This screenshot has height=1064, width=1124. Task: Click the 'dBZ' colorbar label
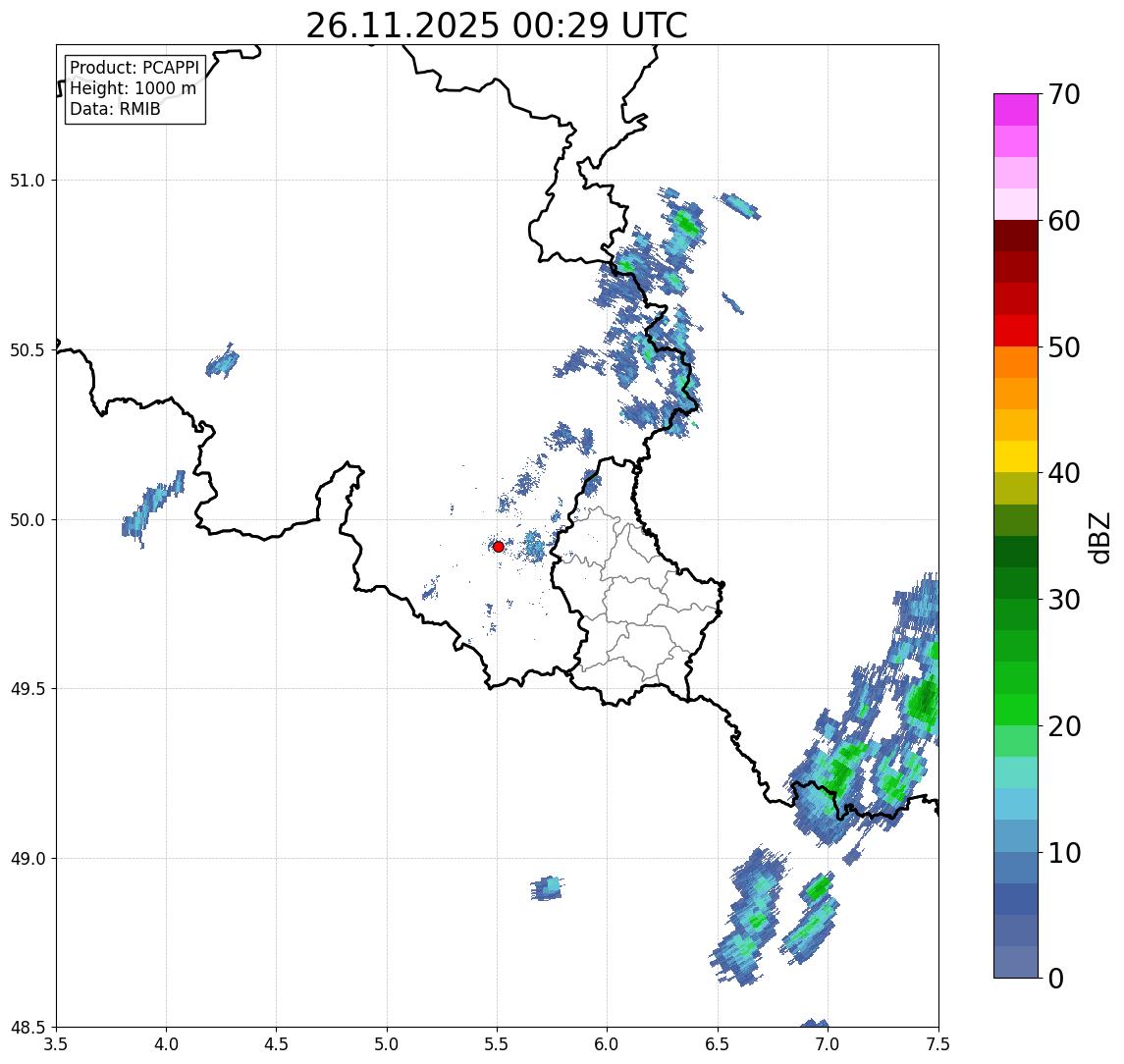click(1100, 538)
